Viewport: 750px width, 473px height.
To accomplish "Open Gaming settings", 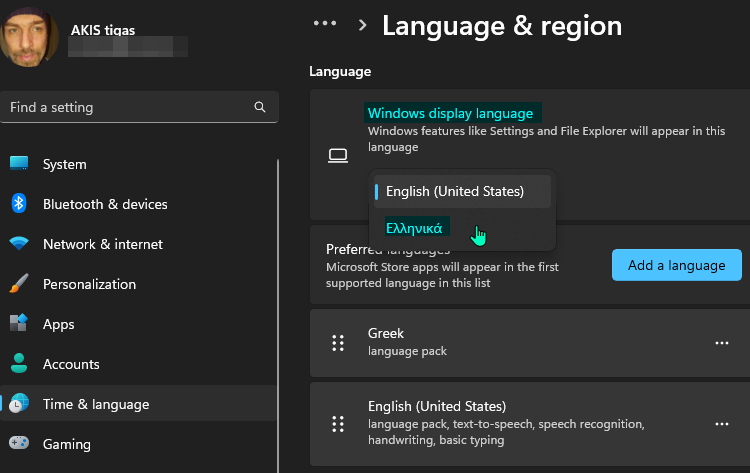I will click(139, 444).
